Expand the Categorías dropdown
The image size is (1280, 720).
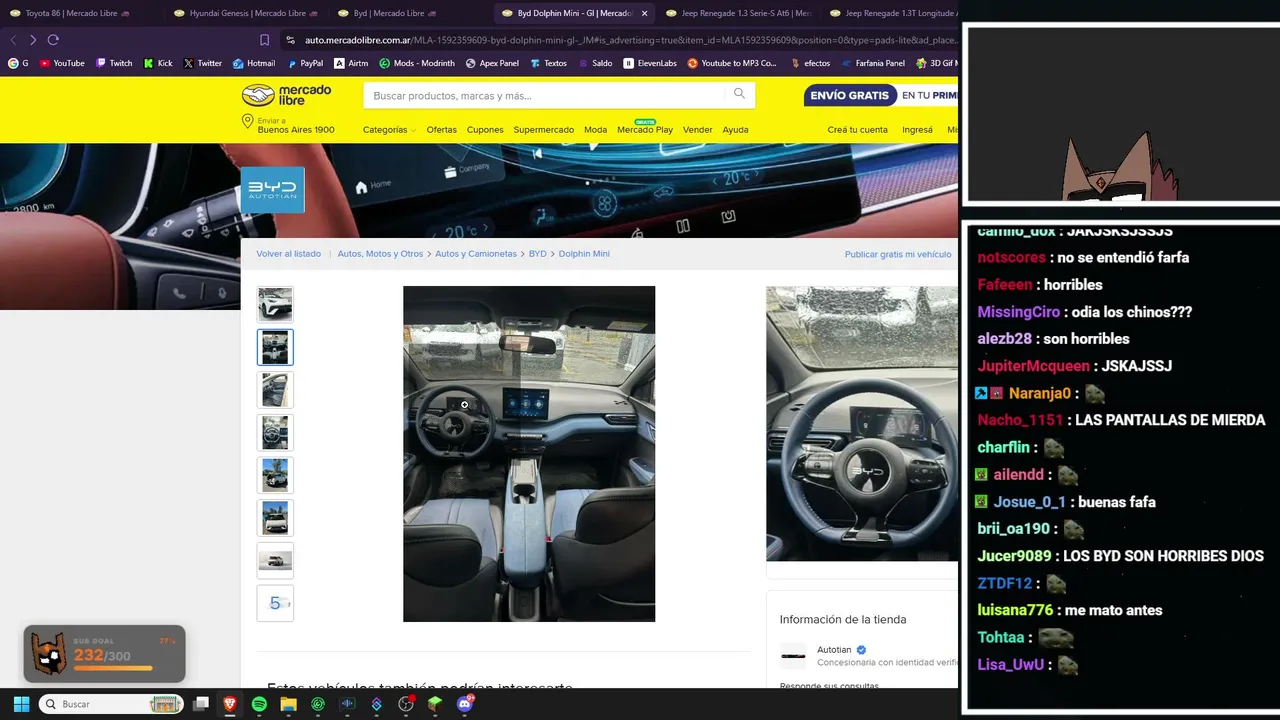click(x=389, y=130)
